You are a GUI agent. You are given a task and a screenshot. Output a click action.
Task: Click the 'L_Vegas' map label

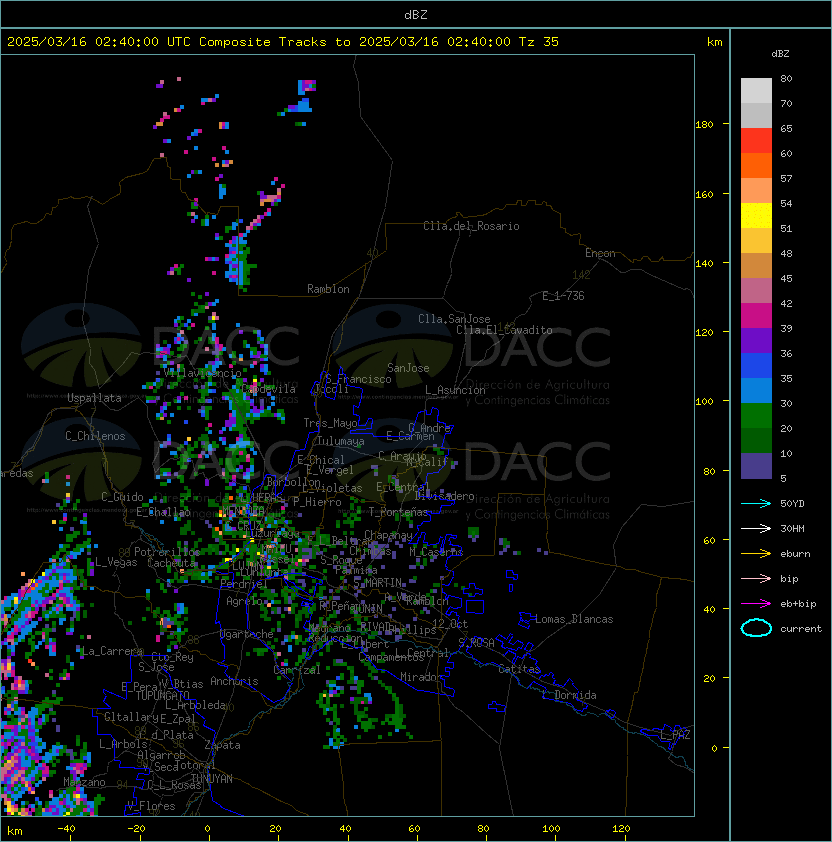116,562
